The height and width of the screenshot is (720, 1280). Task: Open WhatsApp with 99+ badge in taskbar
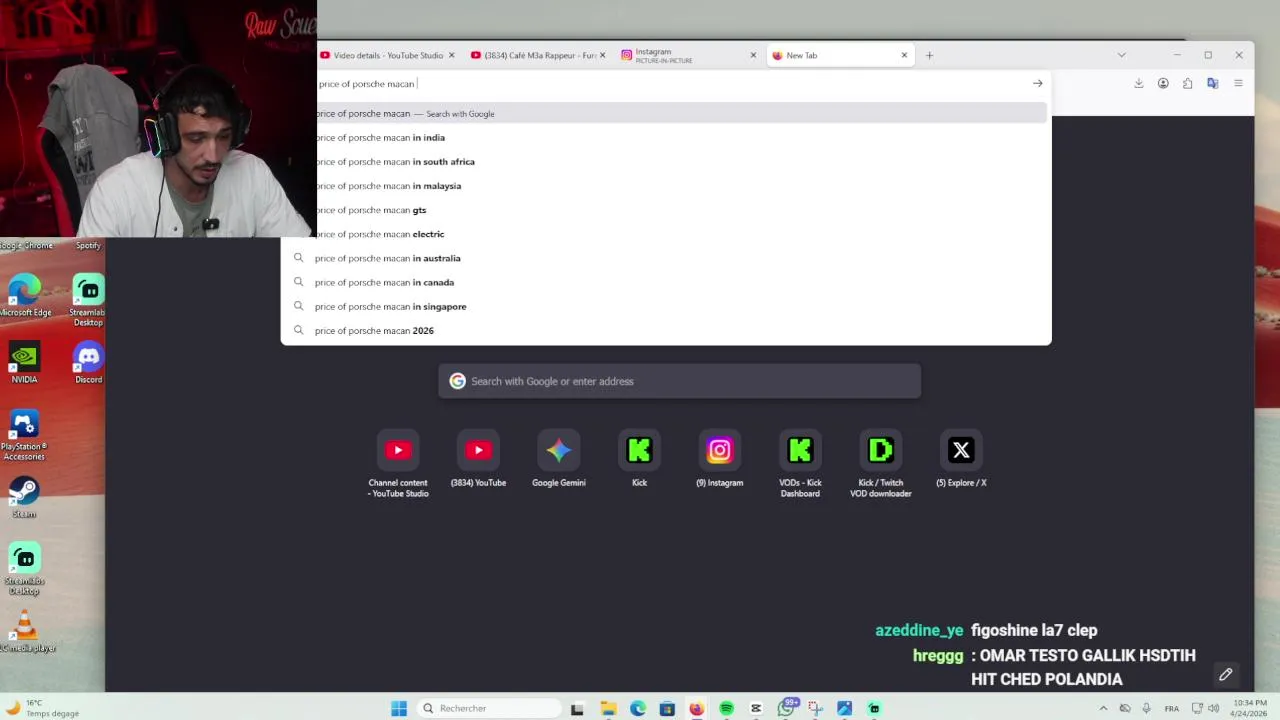click(x=786, y=708)
